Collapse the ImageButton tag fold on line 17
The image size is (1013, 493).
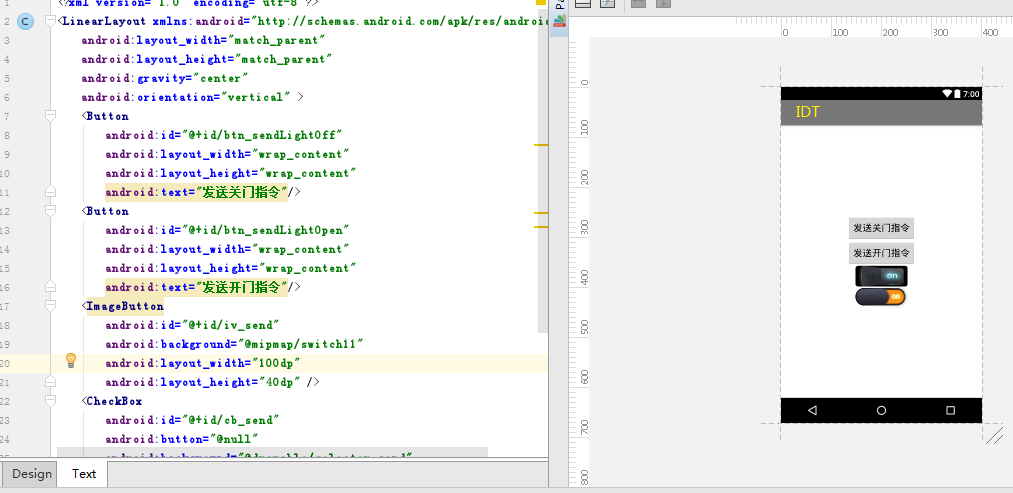(x=51, y=306)
